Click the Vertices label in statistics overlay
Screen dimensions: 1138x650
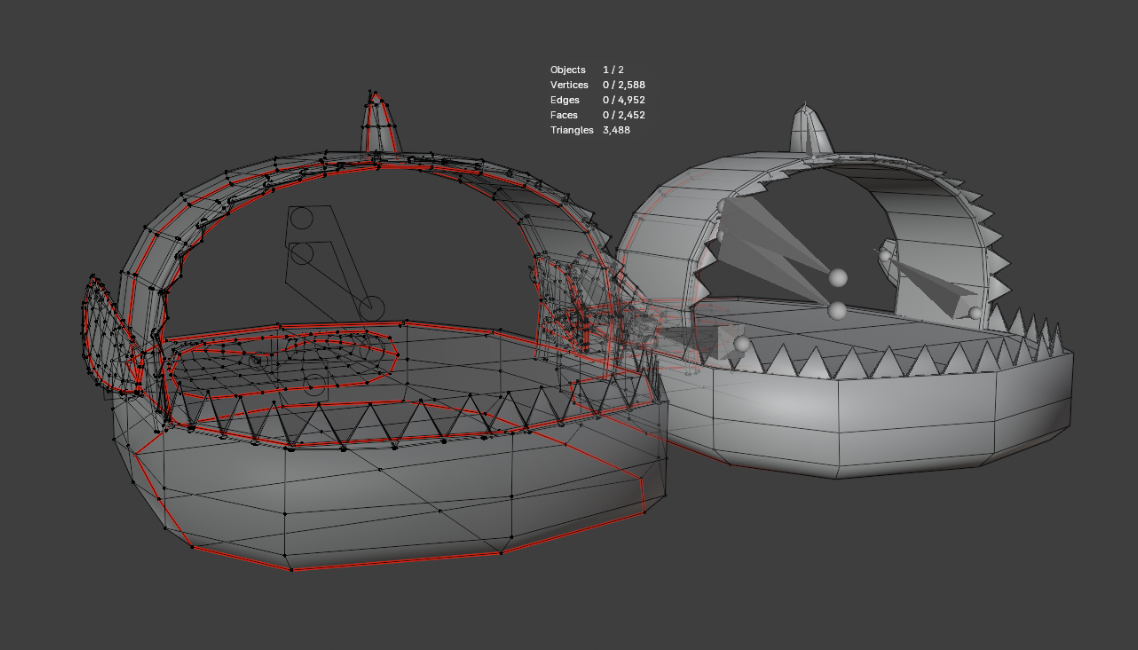(x=569, y=85)
